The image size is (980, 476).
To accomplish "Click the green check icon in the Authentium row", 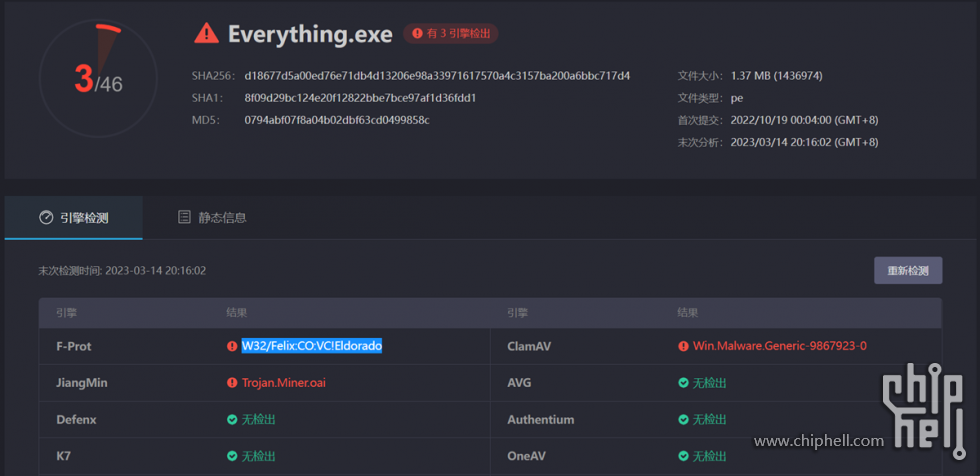I will (683, 420).
